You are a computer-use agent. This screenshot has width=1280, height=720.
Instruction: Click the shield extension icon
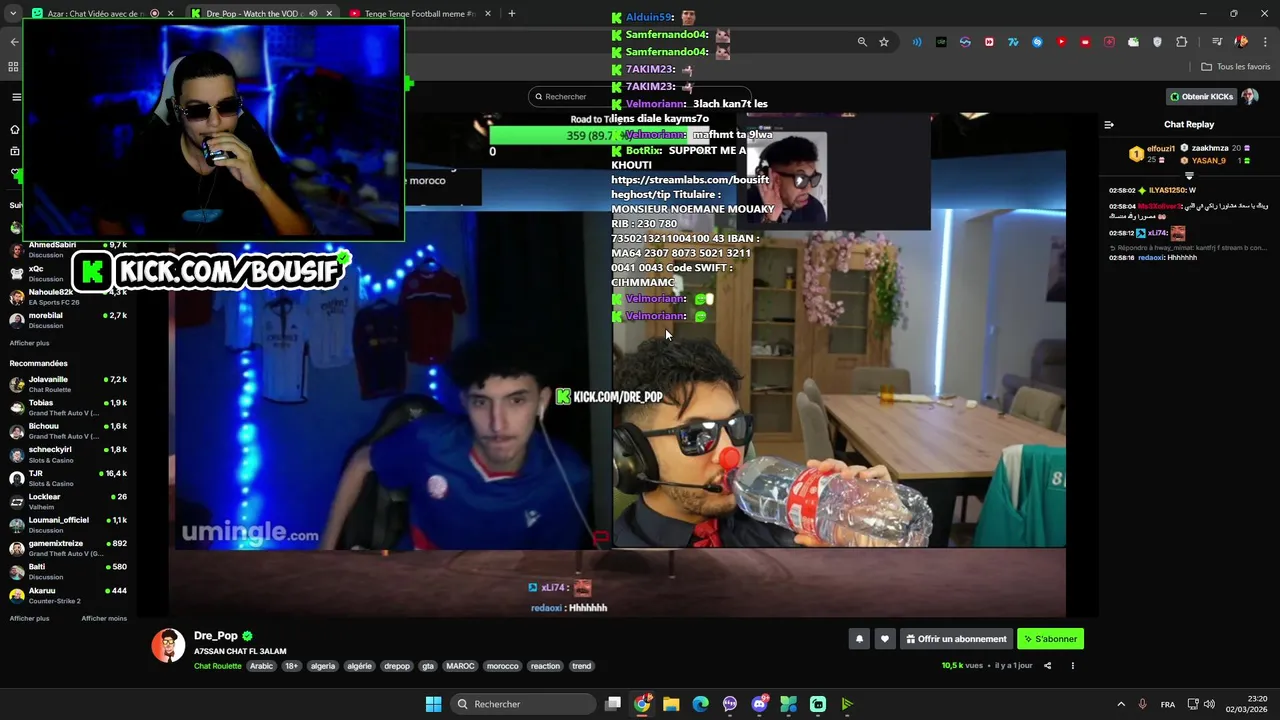point(1158,42)
